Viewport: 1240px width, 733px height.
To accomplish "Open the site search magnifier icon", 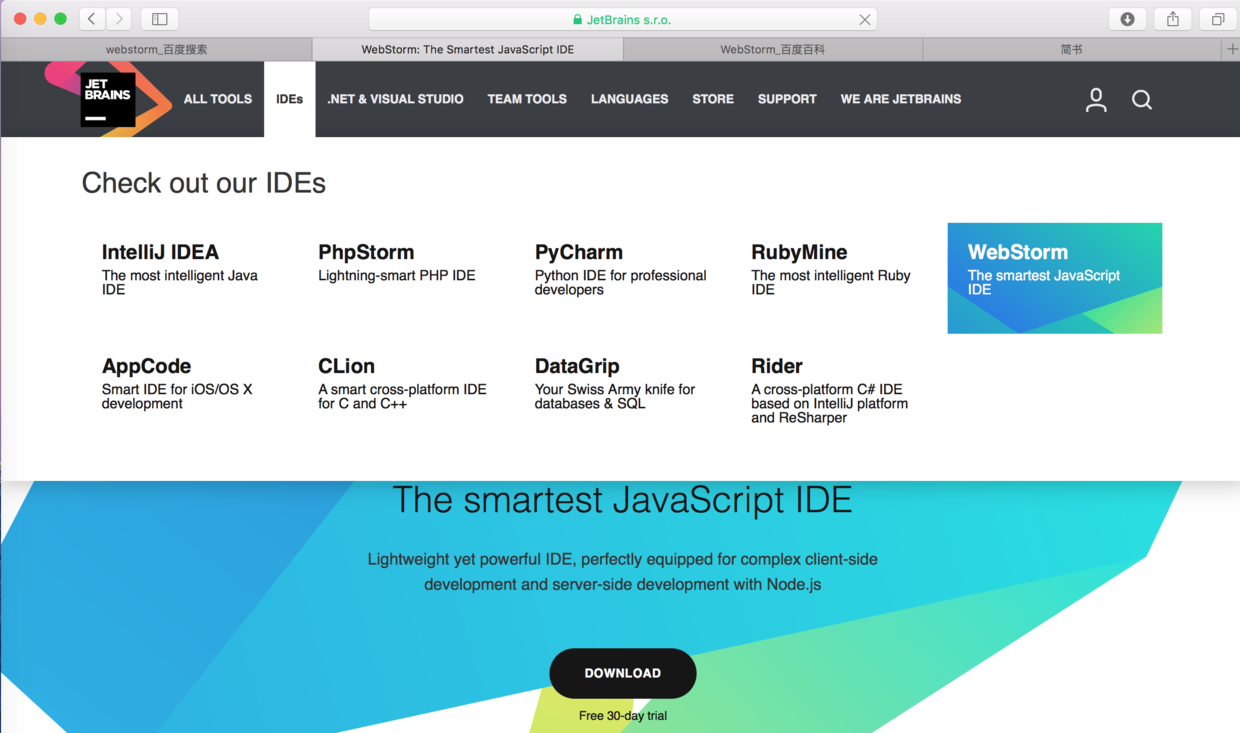I will (1142, 99).
